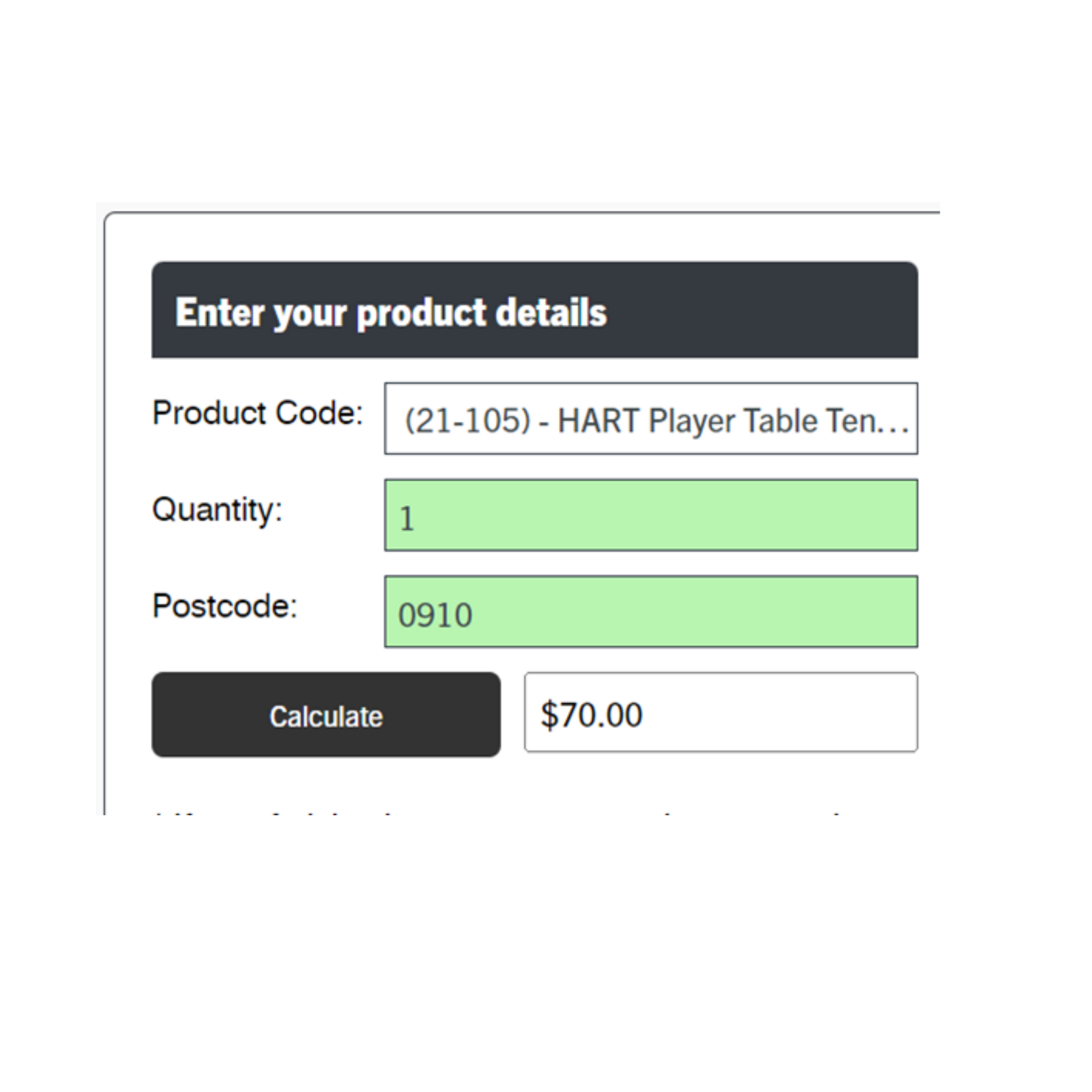The height and width of the screenshot is (1092, 1092).
Task: Click the $70.00 result field
Action: coord(720,712)
